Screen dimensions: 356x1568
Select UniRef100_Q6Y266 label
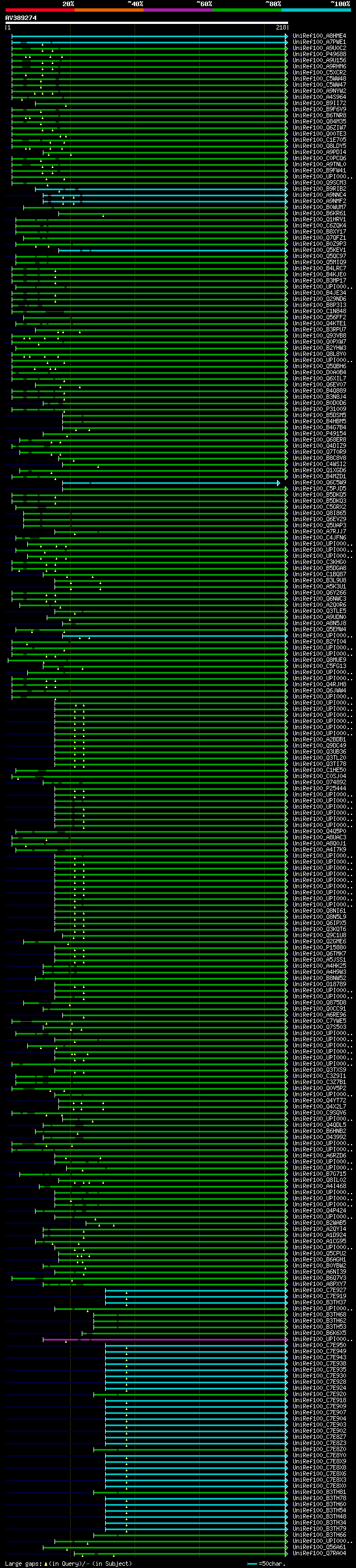319,592
